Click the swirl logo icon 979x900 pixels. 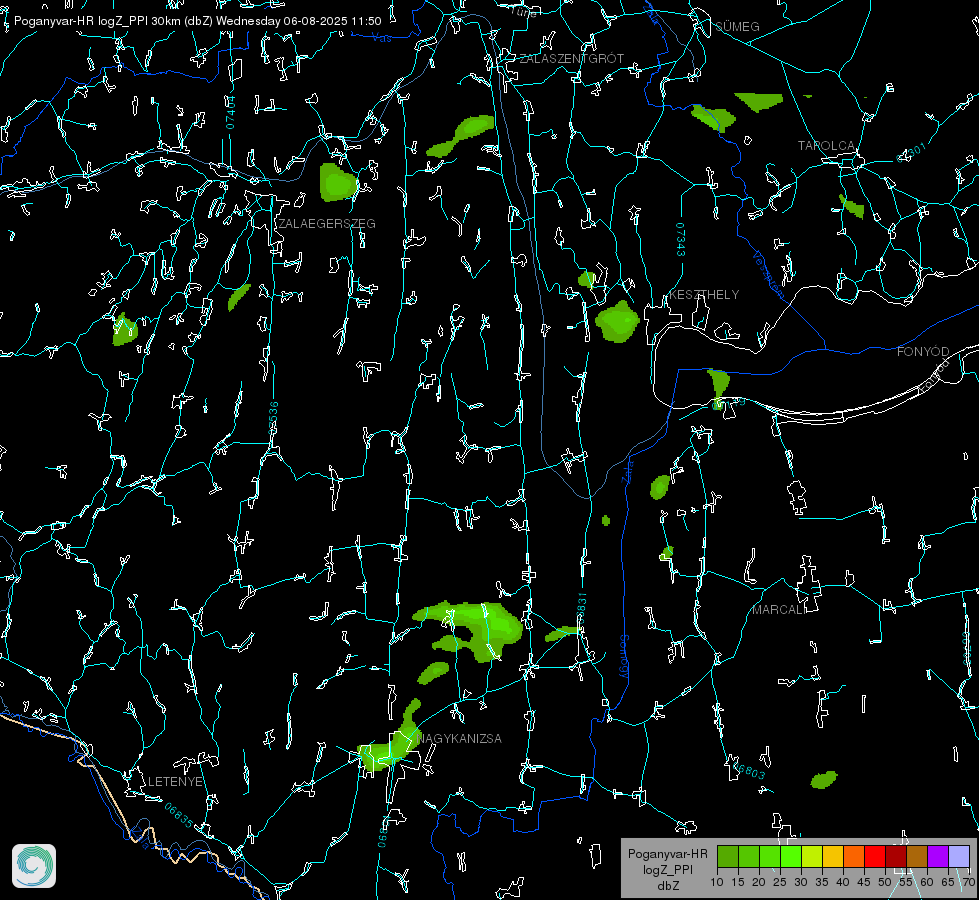click(x=34, y=866)
